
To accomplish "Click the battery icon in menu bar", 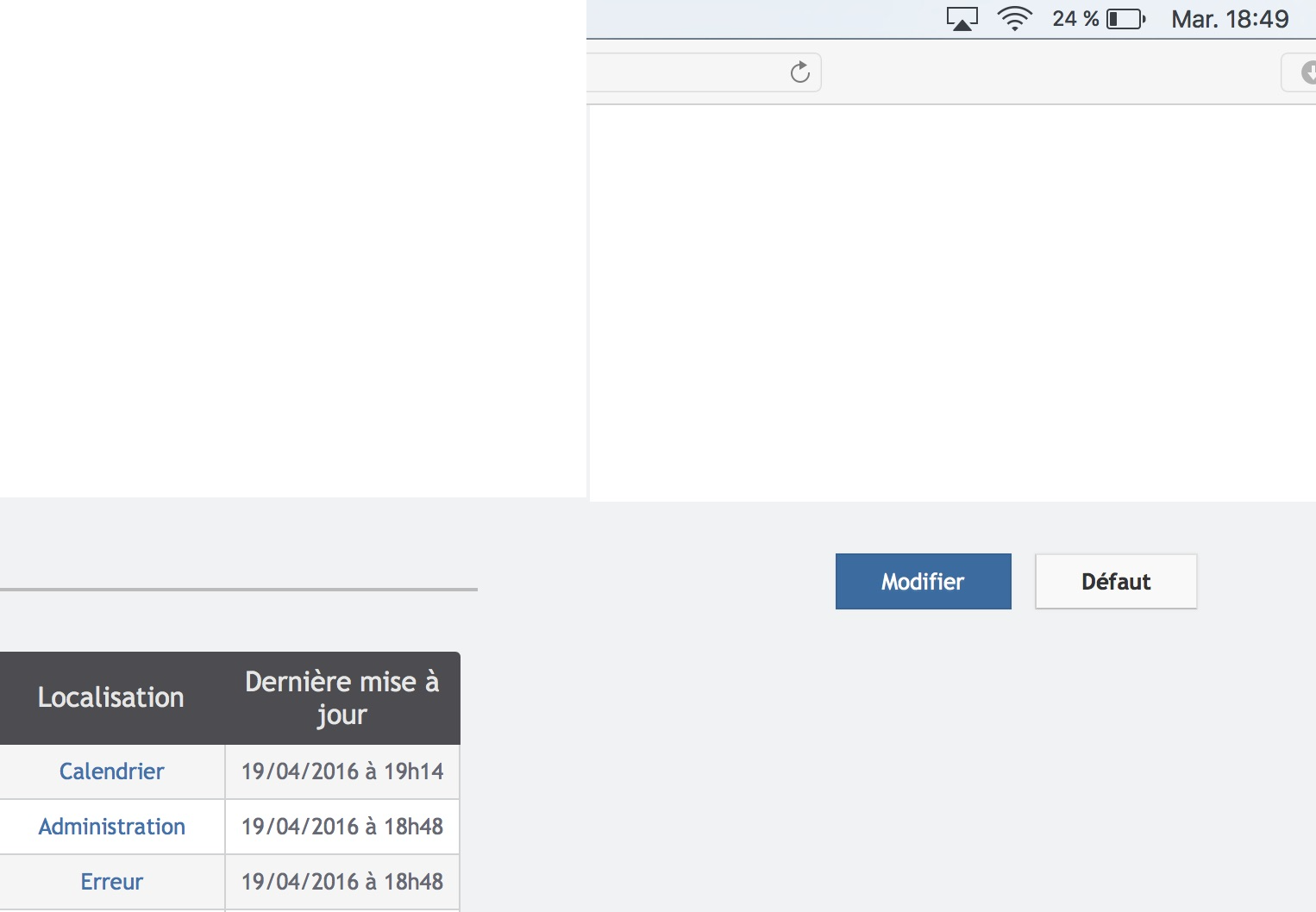I will [1125, 19].
